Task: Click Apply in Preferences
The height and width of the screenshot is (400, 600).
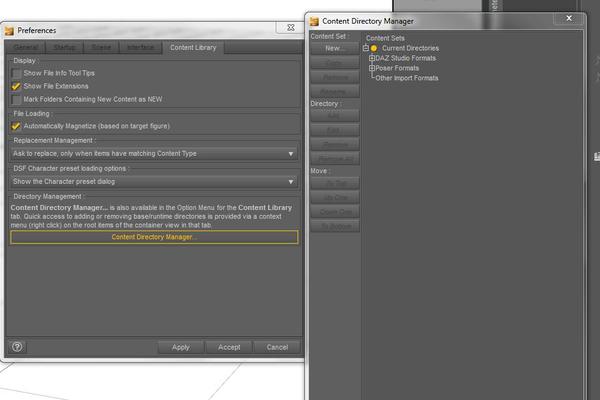Action: click(181, 347)
